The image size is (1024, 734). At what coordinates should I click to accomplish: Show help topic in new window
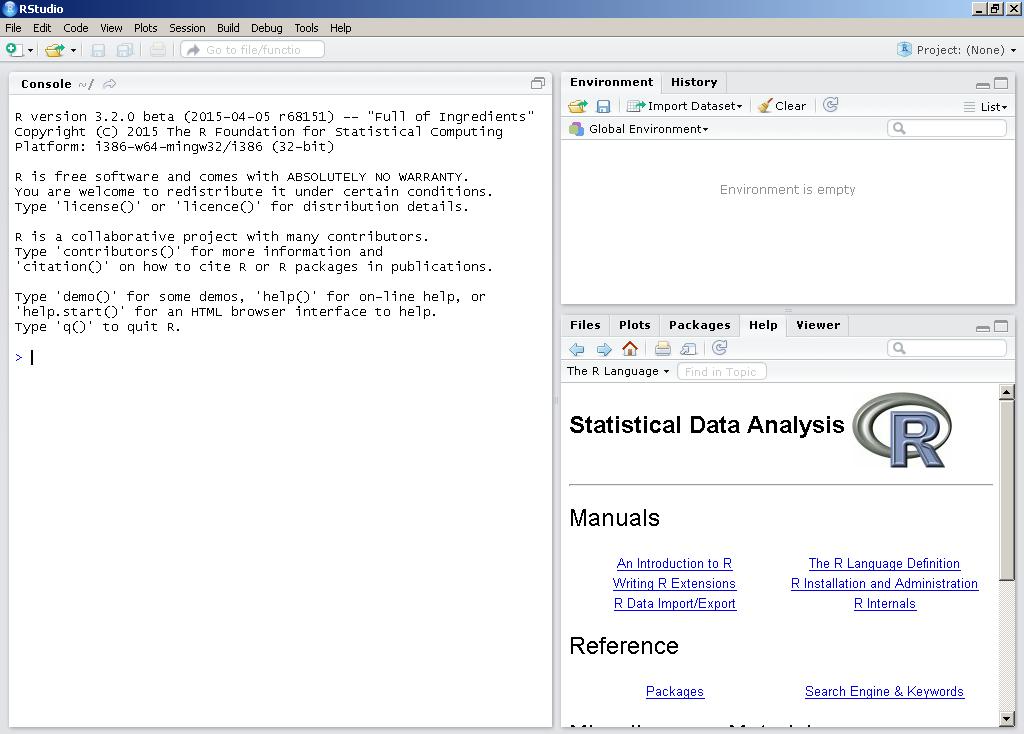(688, 349)
